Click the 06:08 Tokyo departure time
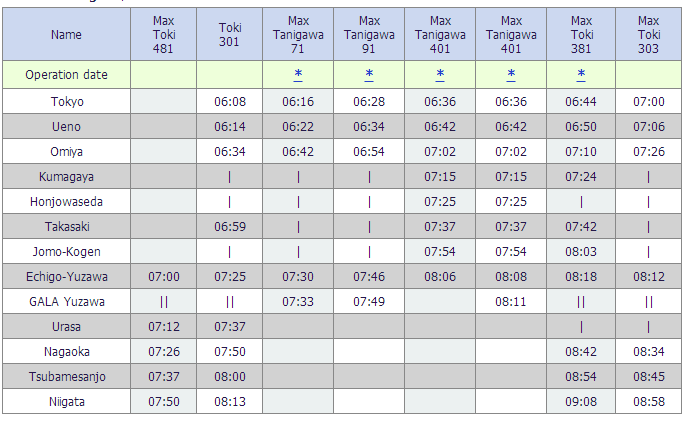Screen dimensions: 693x422 tap(230, 102)
